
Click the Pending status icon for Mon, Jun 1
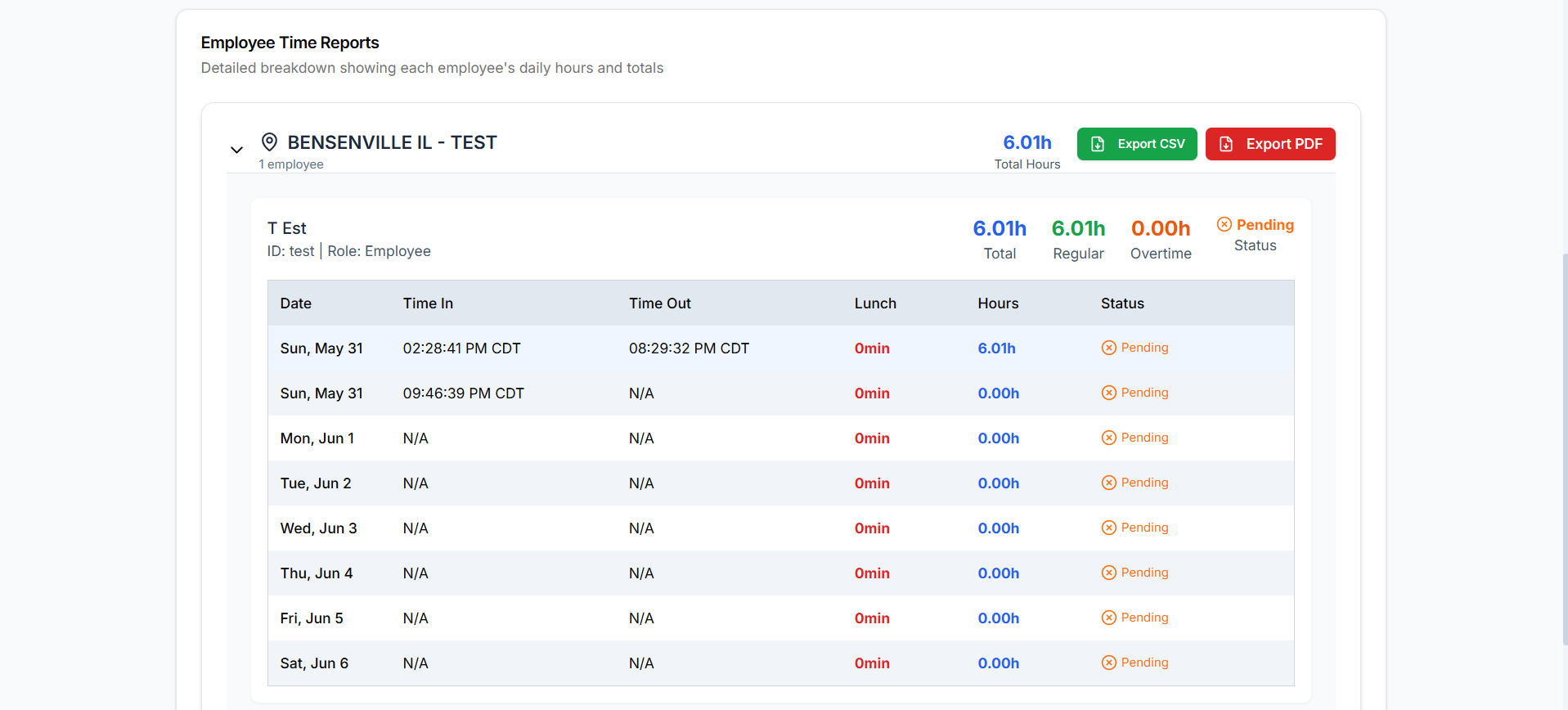pyautogui.click(x=1109, y=438)
